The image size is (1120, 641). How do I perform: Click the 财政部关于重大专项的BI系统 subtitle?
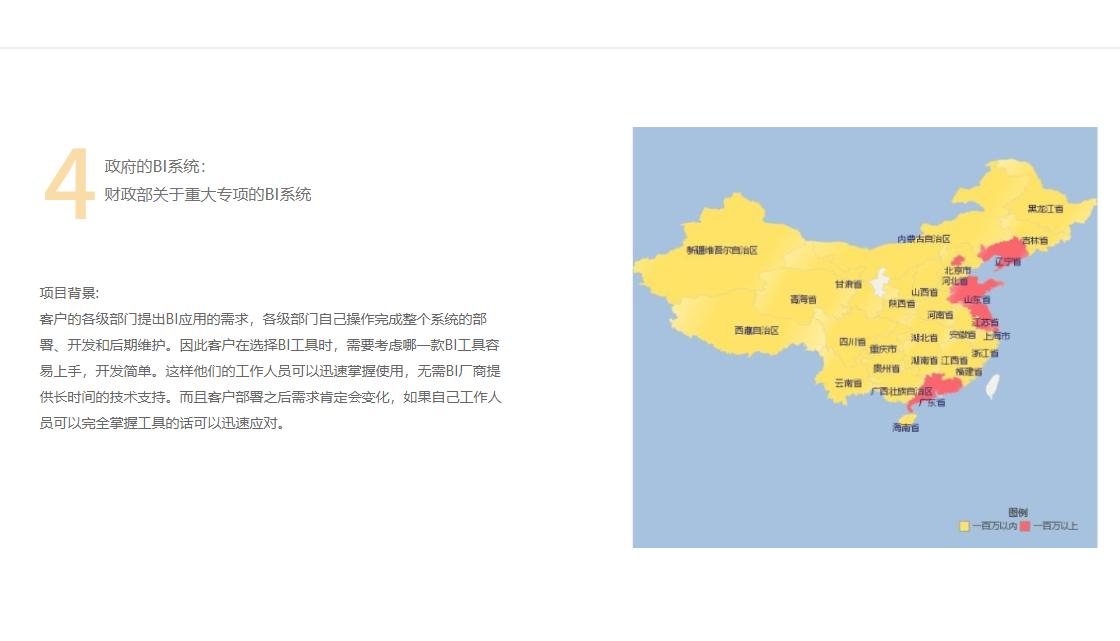tap(208, 194)
